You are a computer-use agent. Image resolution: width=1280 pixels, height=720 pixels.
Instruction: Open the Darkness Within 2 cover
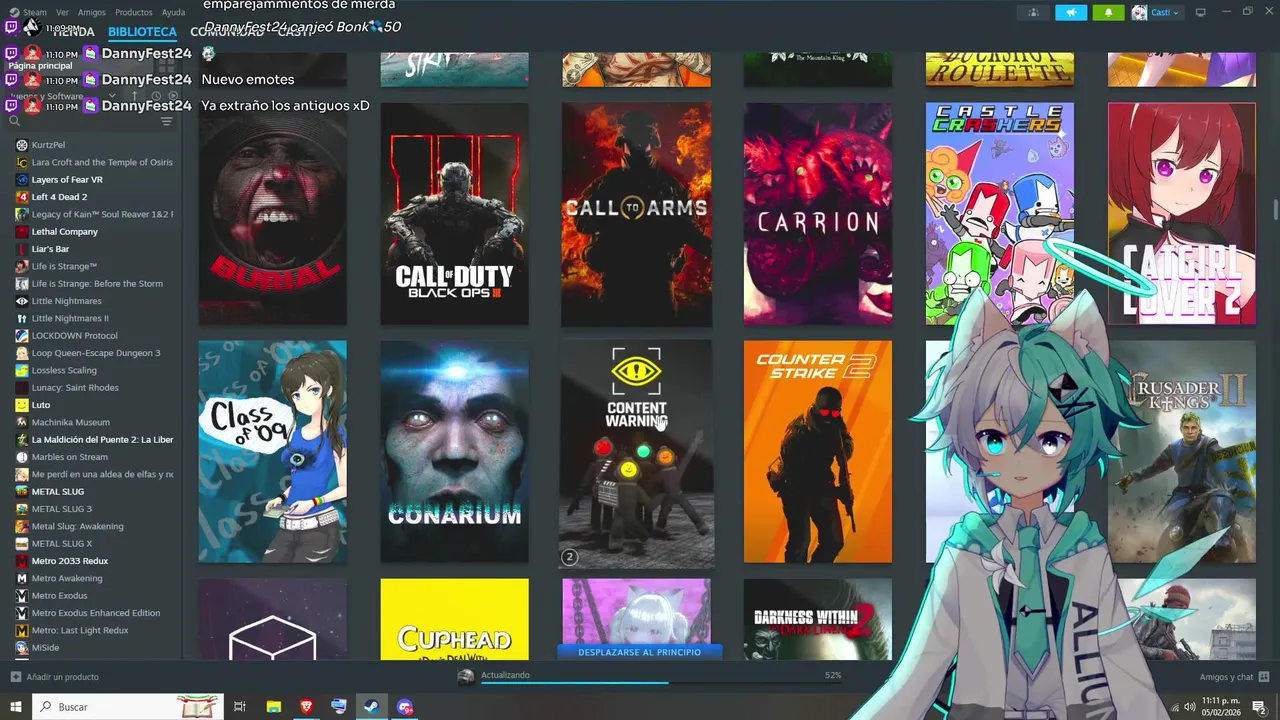[817, 619]
